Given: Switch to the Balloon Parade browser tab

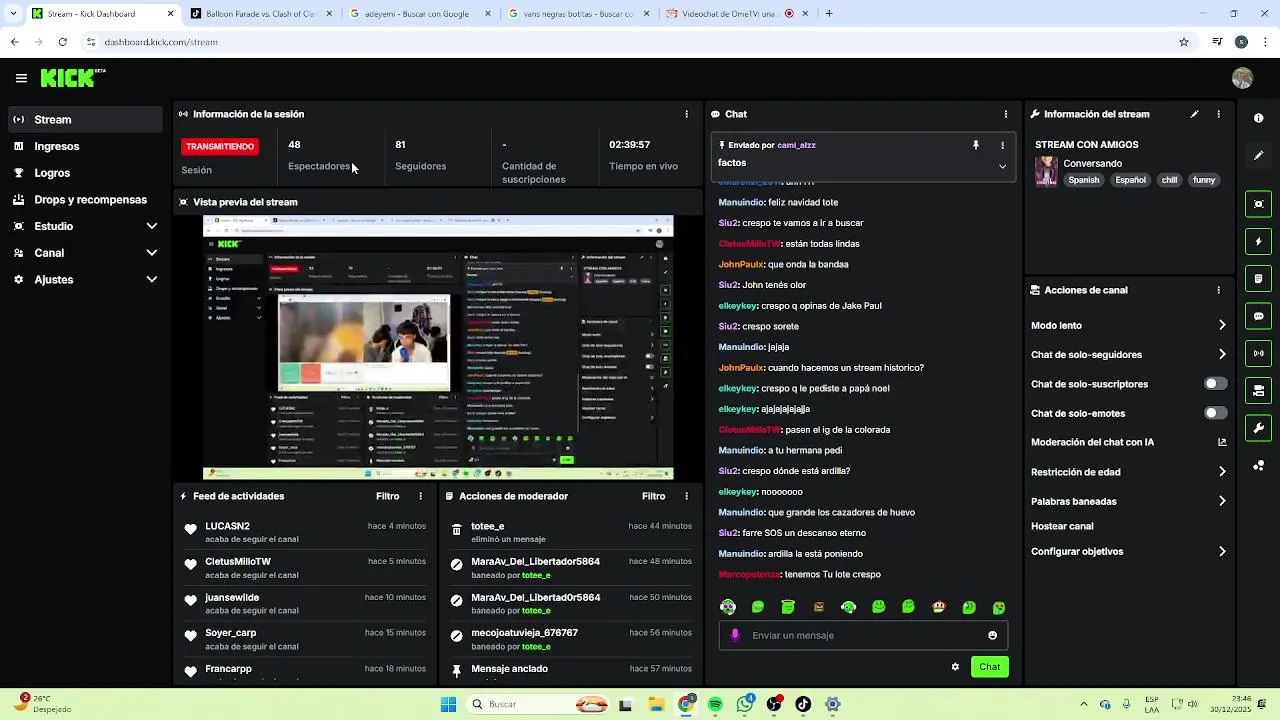Looking at the screenshot, I should [x=260, y=14].
